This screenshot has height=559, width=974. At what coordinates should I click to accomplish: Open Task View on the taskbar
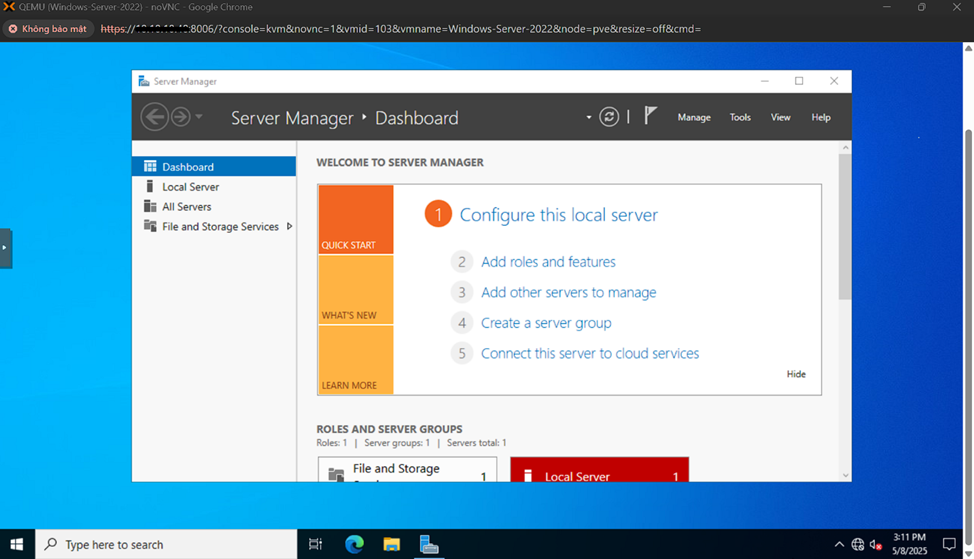(315, 544)
